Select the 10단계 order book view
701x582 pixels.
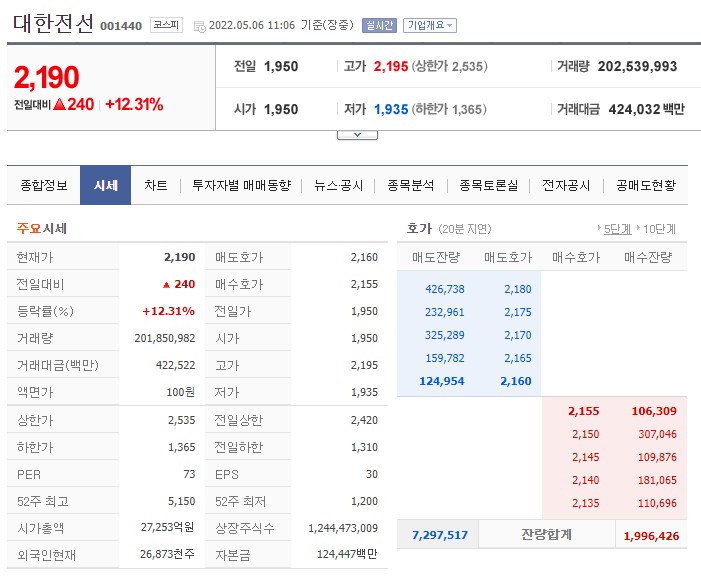pos(659,229)
